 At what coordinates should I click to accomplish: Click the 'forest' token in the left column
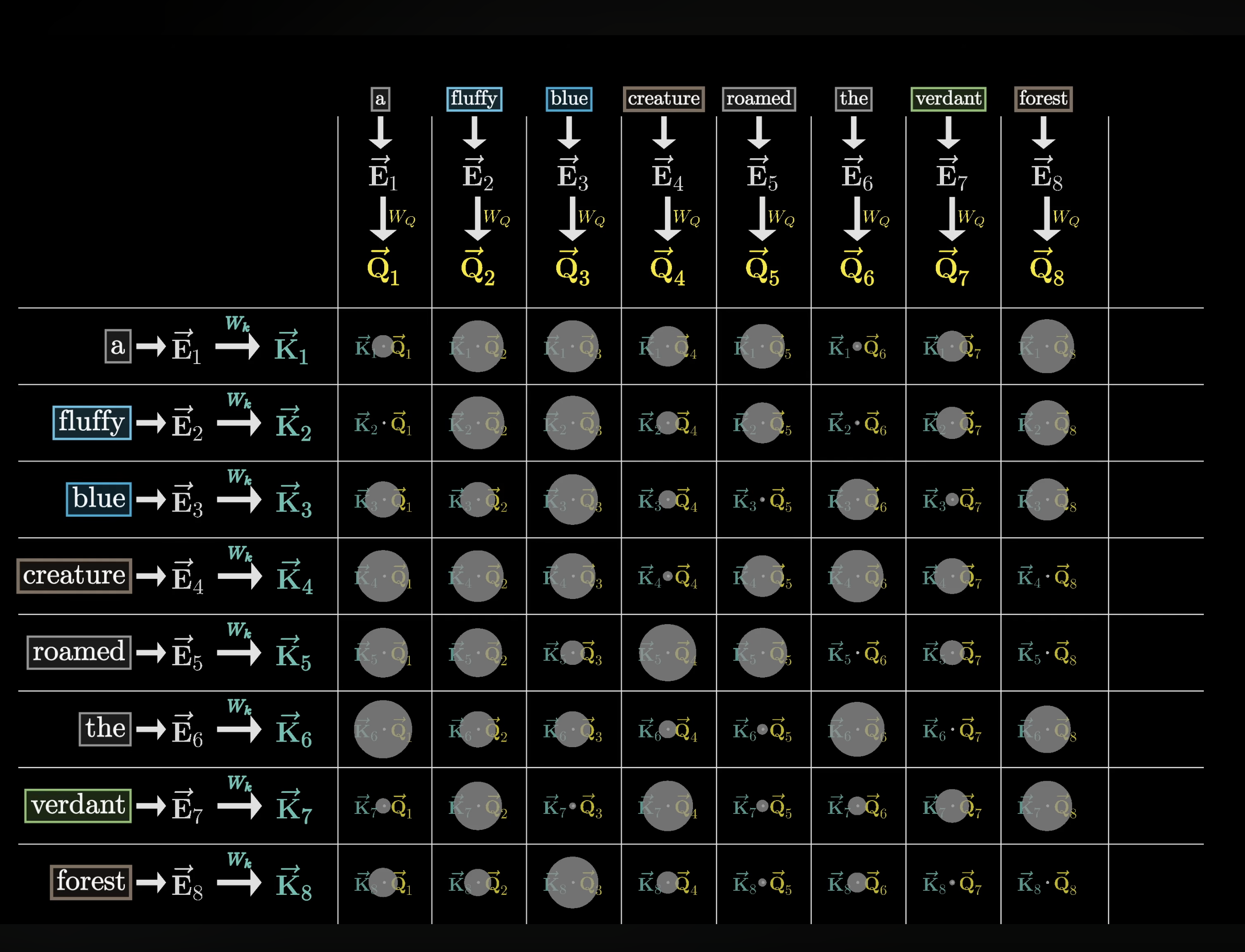click(91, 882)
